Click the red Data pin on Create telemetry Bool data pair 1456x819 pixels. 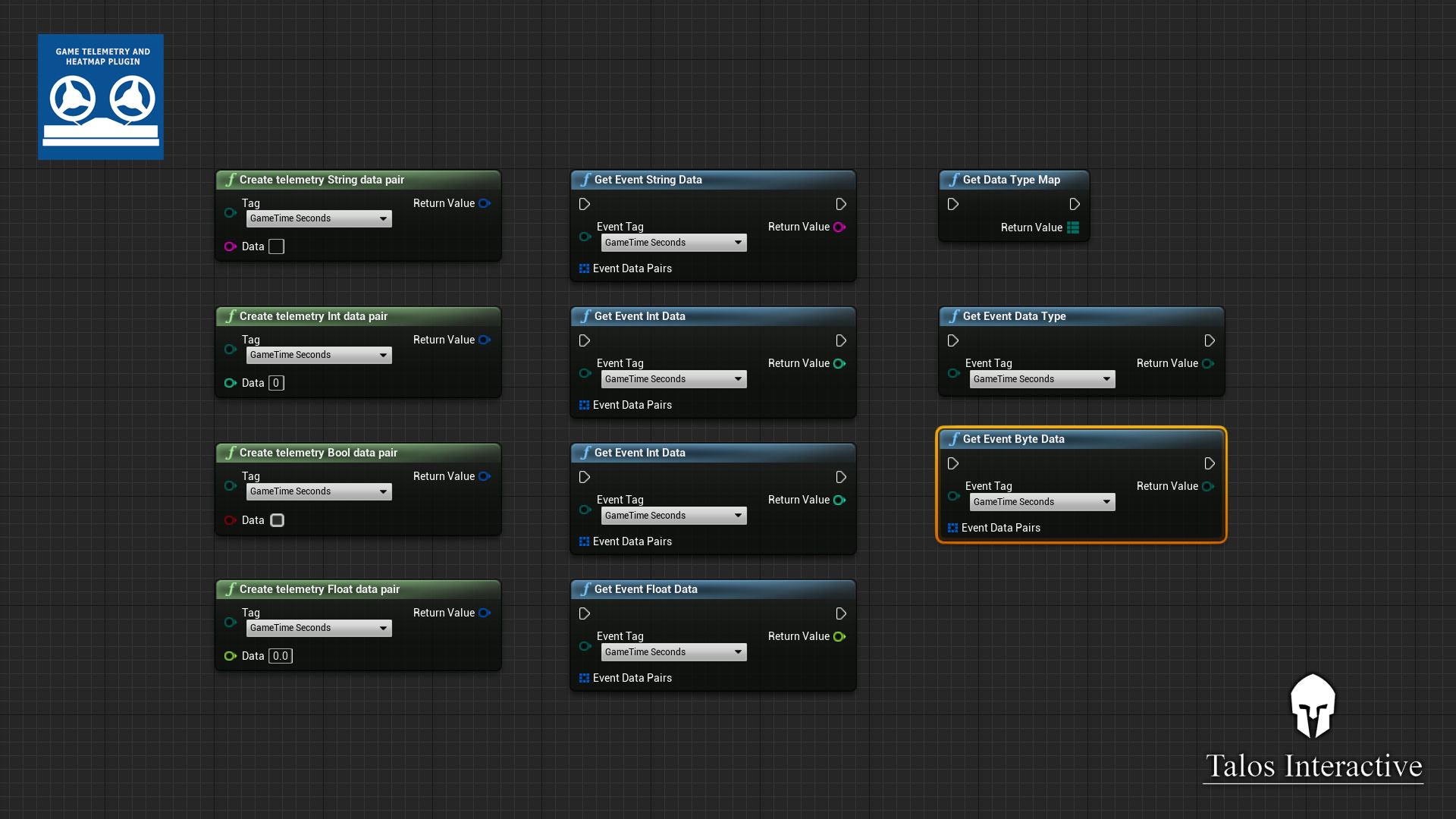[231, 520]
